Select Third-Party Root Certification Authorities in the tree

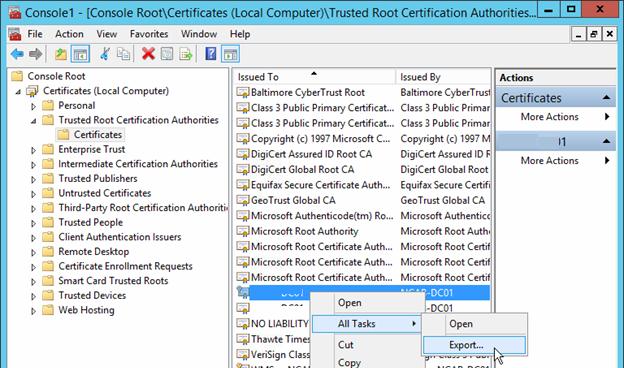(x=143, y=208)
